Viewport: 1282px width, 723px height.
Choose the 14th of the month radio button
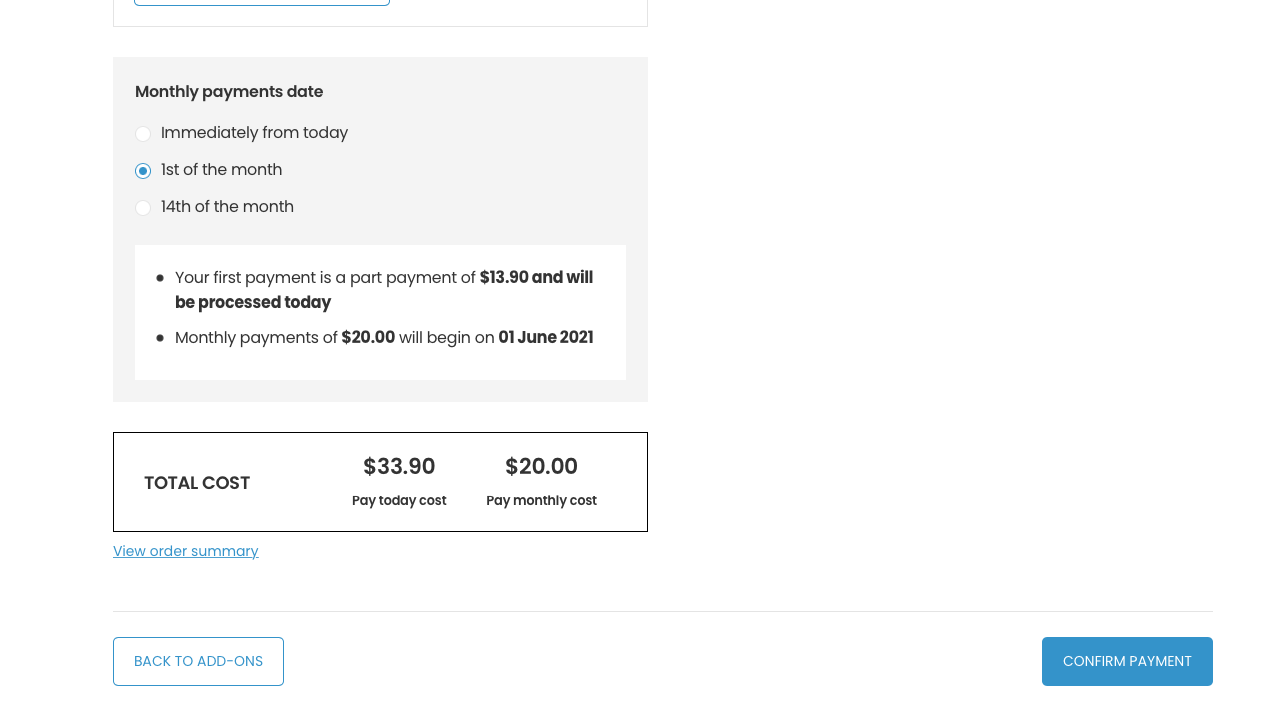143,208
